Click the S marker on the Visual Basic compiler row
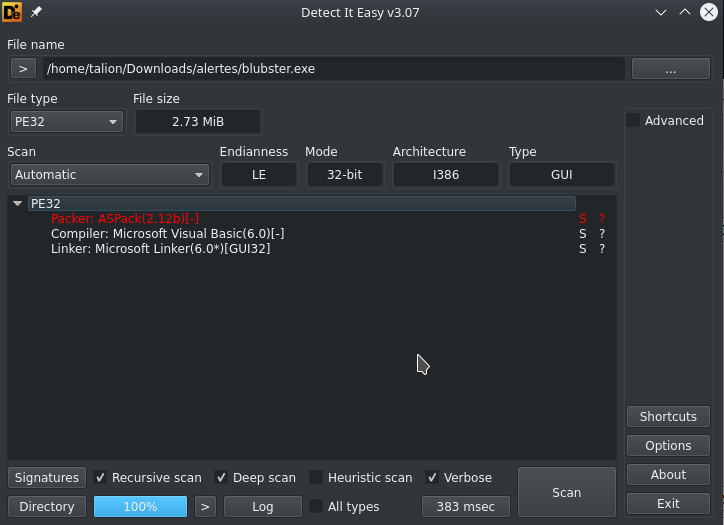724x525 pixels. tap(582, 233)
